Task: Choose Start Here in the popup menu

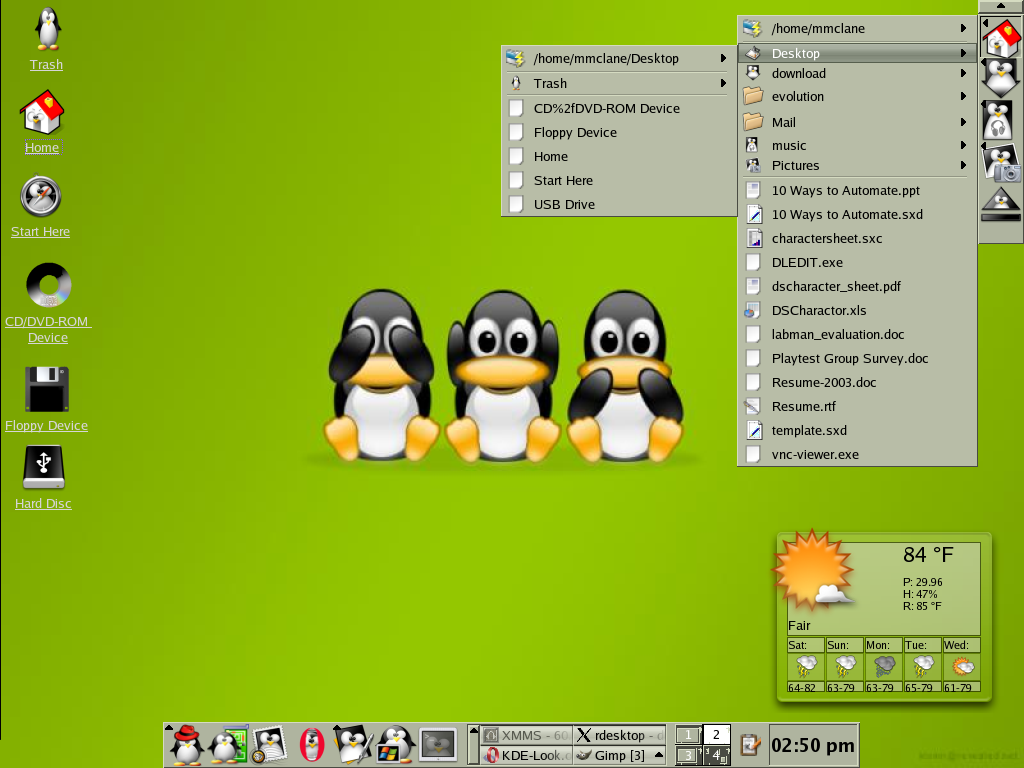Action: tap(618, 180)
